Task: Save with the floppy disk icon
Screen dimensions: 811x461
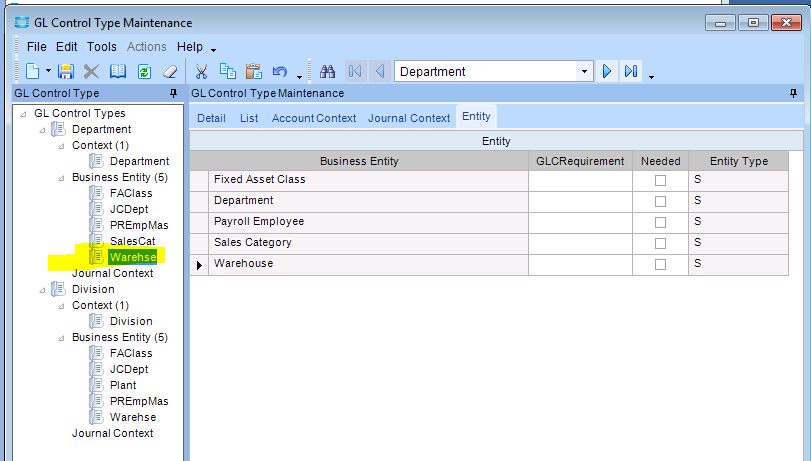Action: pos(66,71)
